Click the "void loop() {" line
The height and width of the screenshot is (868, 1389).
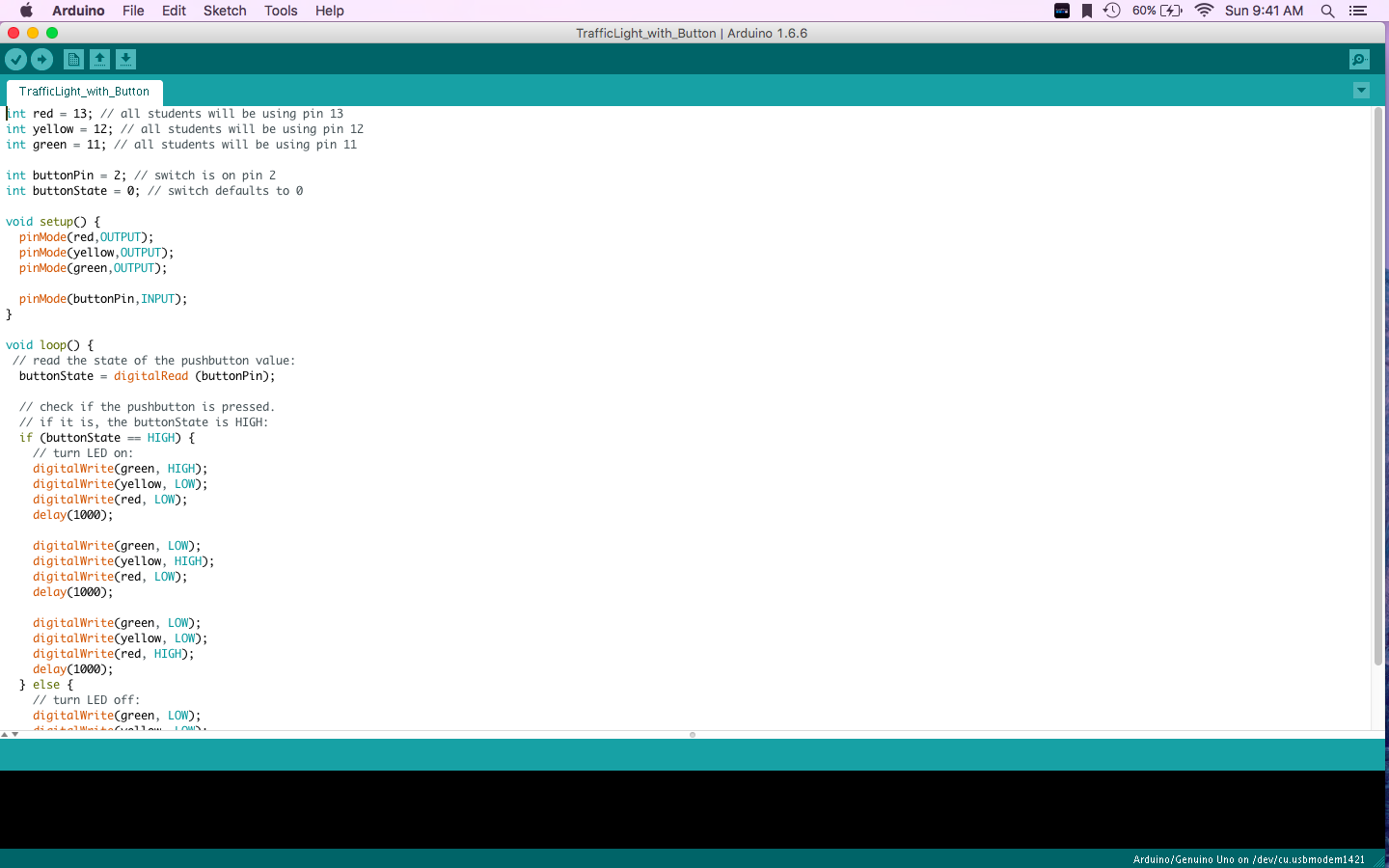(50, 345)
